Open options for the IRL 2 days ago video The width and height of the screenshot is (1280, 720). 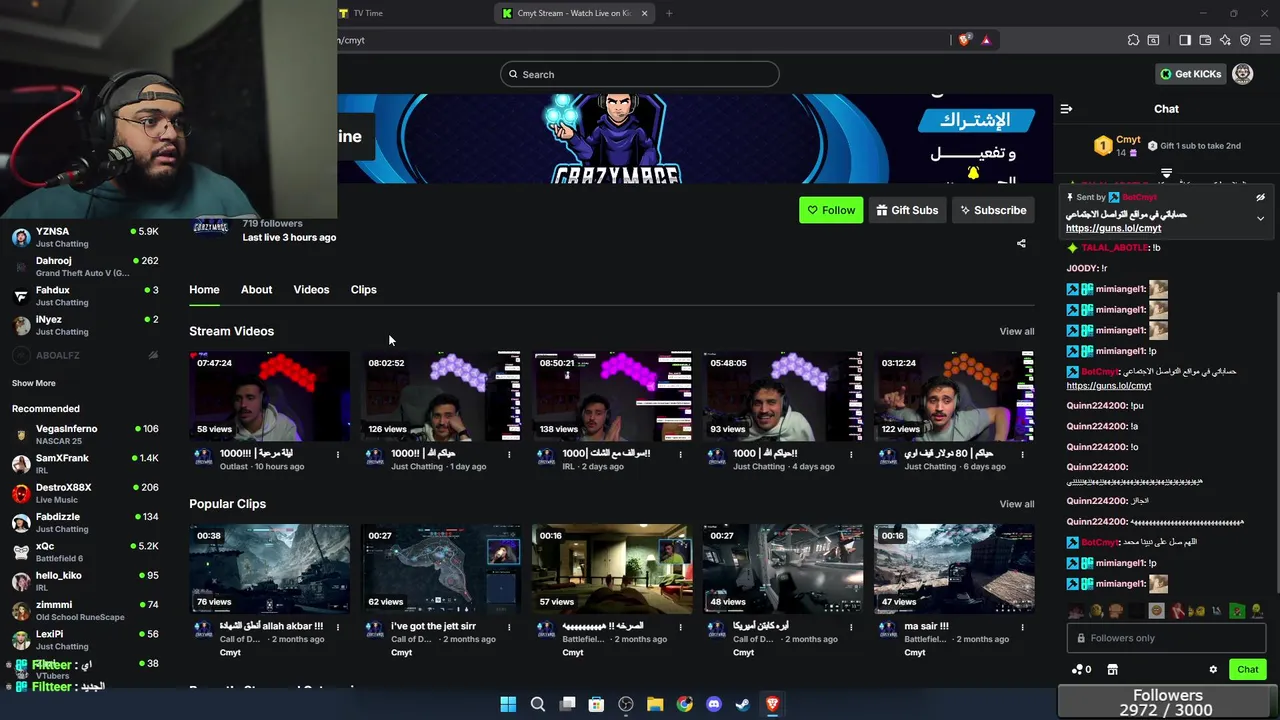click(x=680, y=454)
